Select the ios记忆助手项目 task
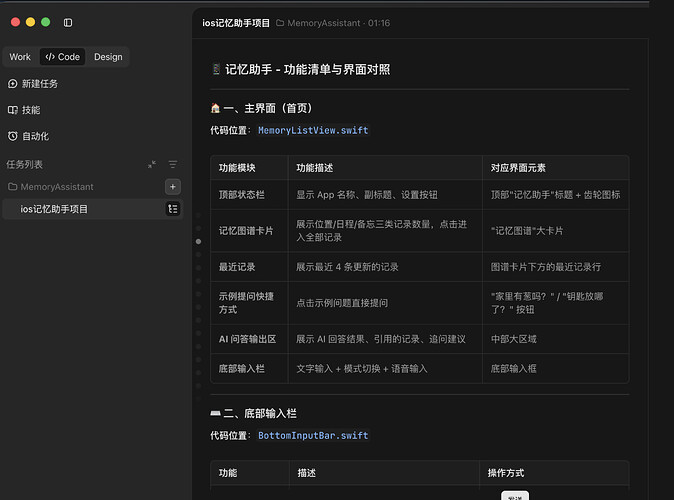The image size is (674, 500). pyautogui.click(x=92, y=209)
